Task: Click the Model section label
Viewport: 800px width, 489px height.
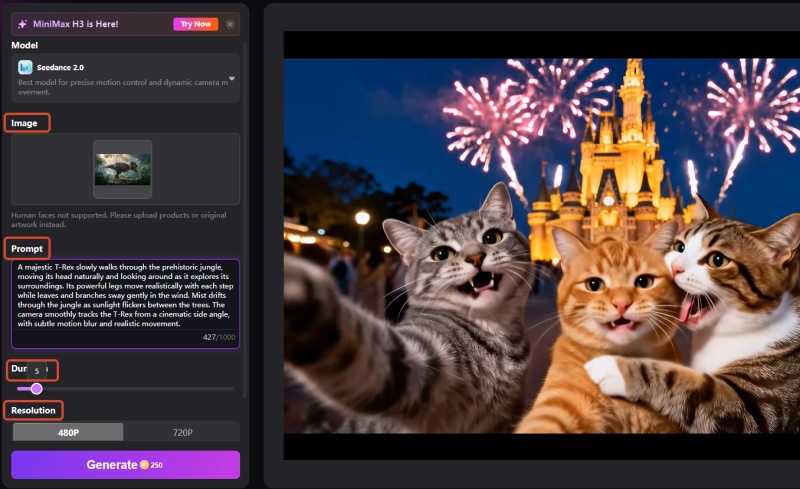Action: coord(24,45)
